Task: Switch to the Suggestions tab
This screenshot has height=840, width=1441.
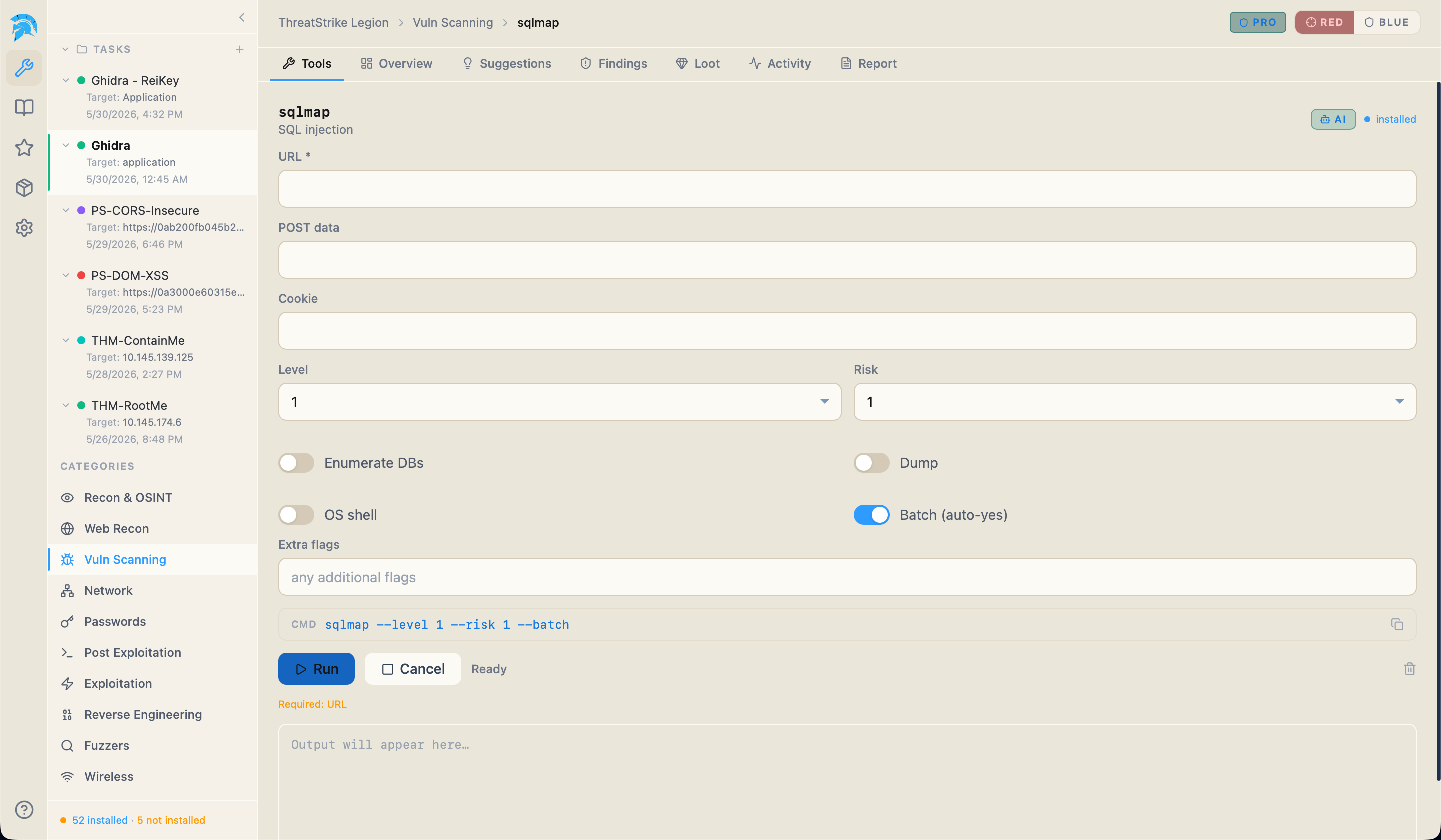Action: [x=507, y=63]
